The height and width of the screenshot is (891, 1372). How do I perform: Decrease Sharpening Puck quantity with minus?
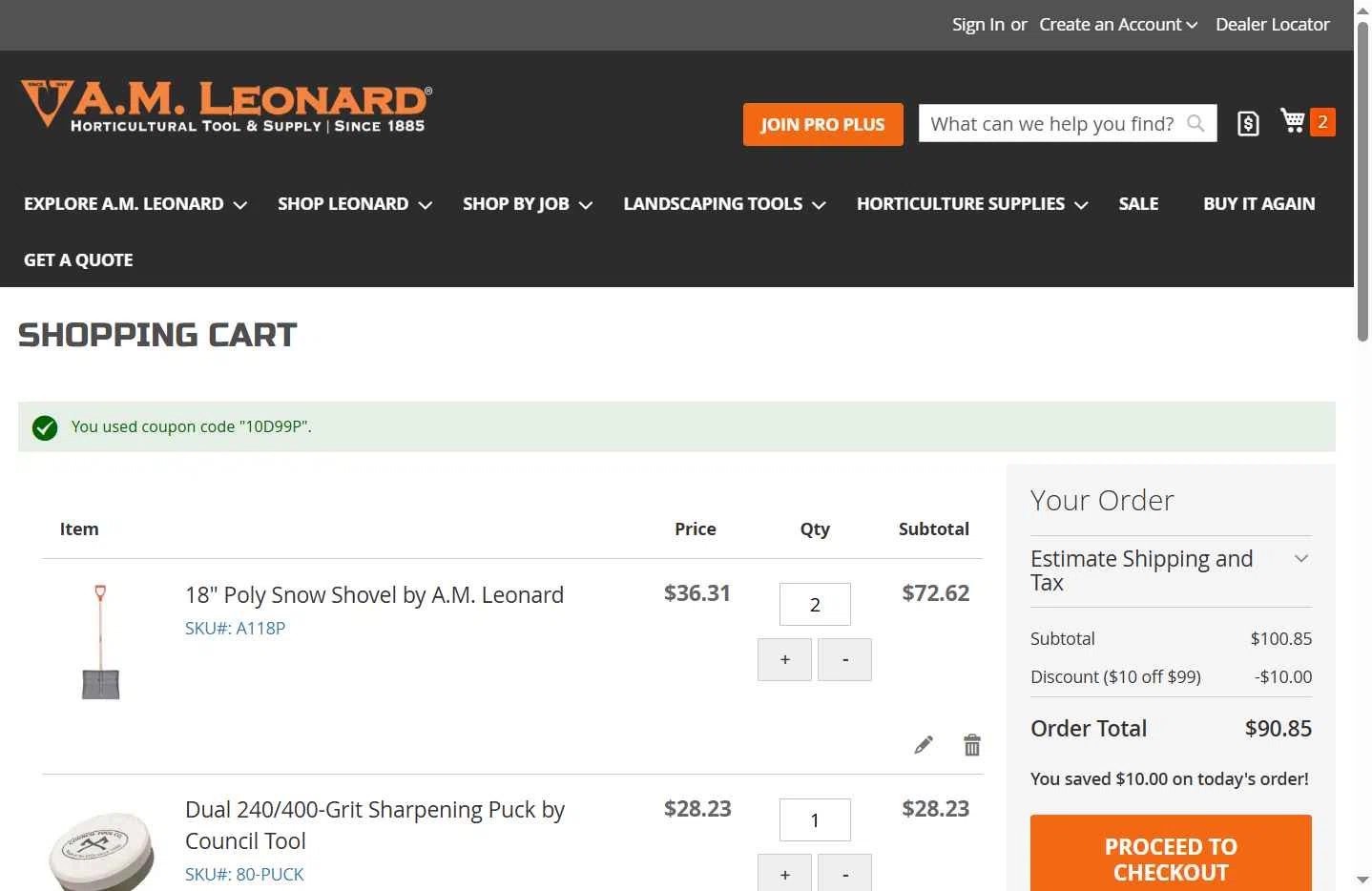(845, 873)
